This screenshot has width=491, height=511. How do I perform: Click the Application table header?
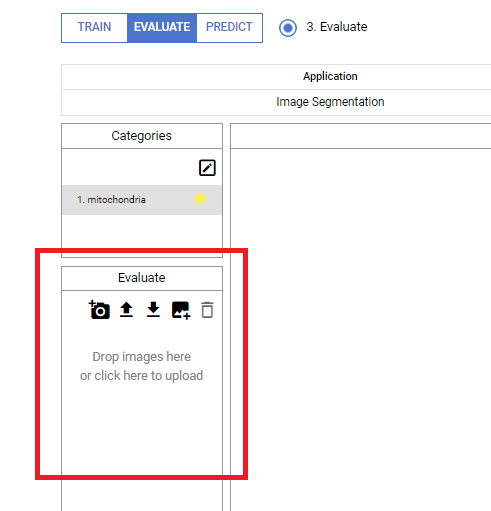pos(330,76)
